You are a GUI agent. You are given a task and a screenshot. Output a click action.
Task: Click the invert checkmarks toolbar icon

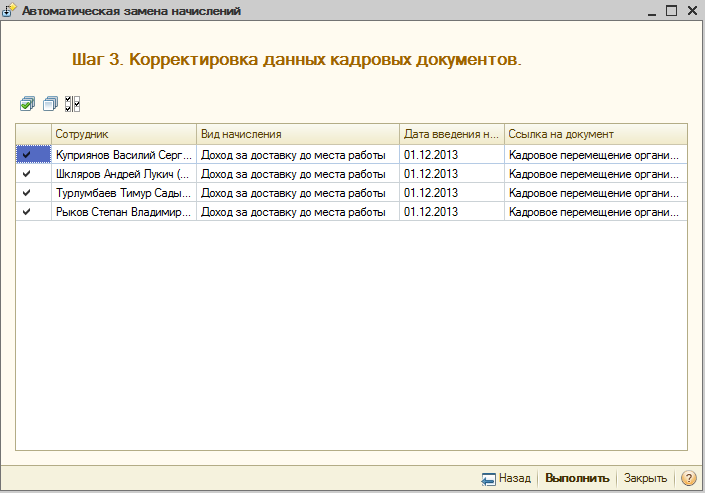click(72, 103)
